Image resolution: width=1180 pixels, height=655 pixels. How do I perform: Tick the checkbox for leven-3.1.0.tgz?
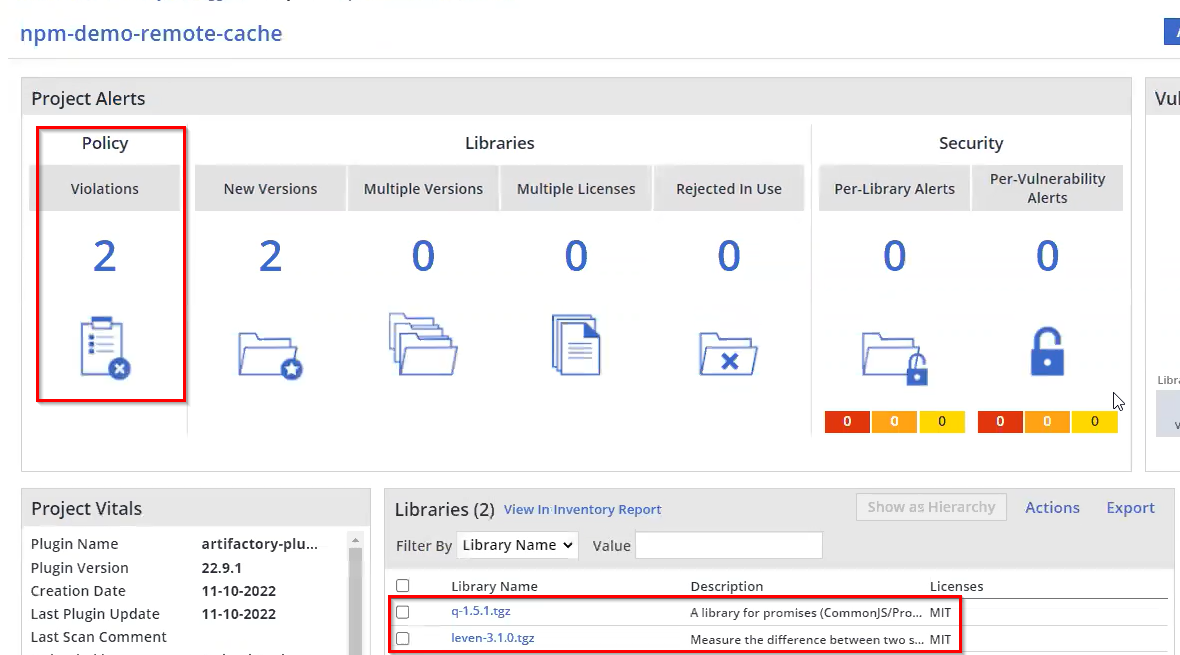coord(403,639)
